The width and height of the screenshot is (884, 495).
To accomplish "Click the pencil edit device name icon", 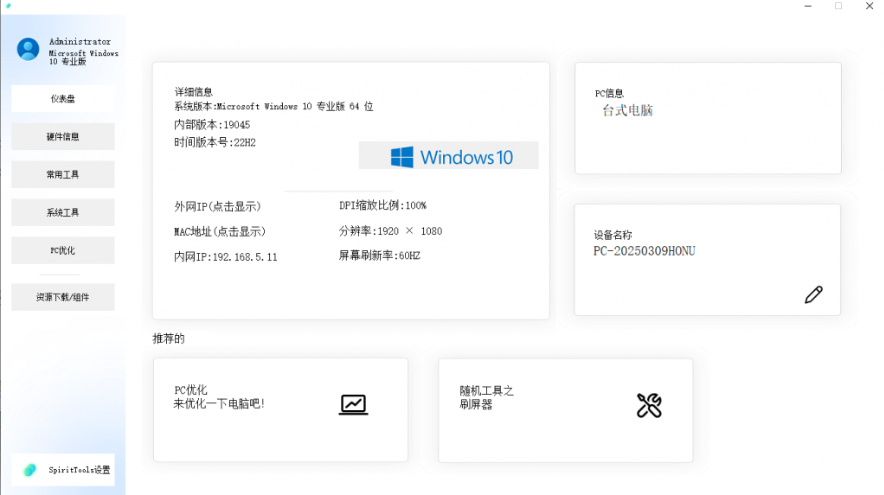I will (813, 294).
